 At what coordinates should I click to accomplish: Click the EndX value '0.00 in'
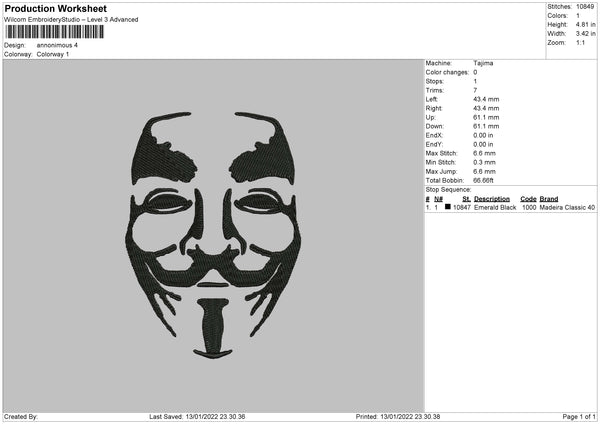pyautogui.click(x=483, y=135)
